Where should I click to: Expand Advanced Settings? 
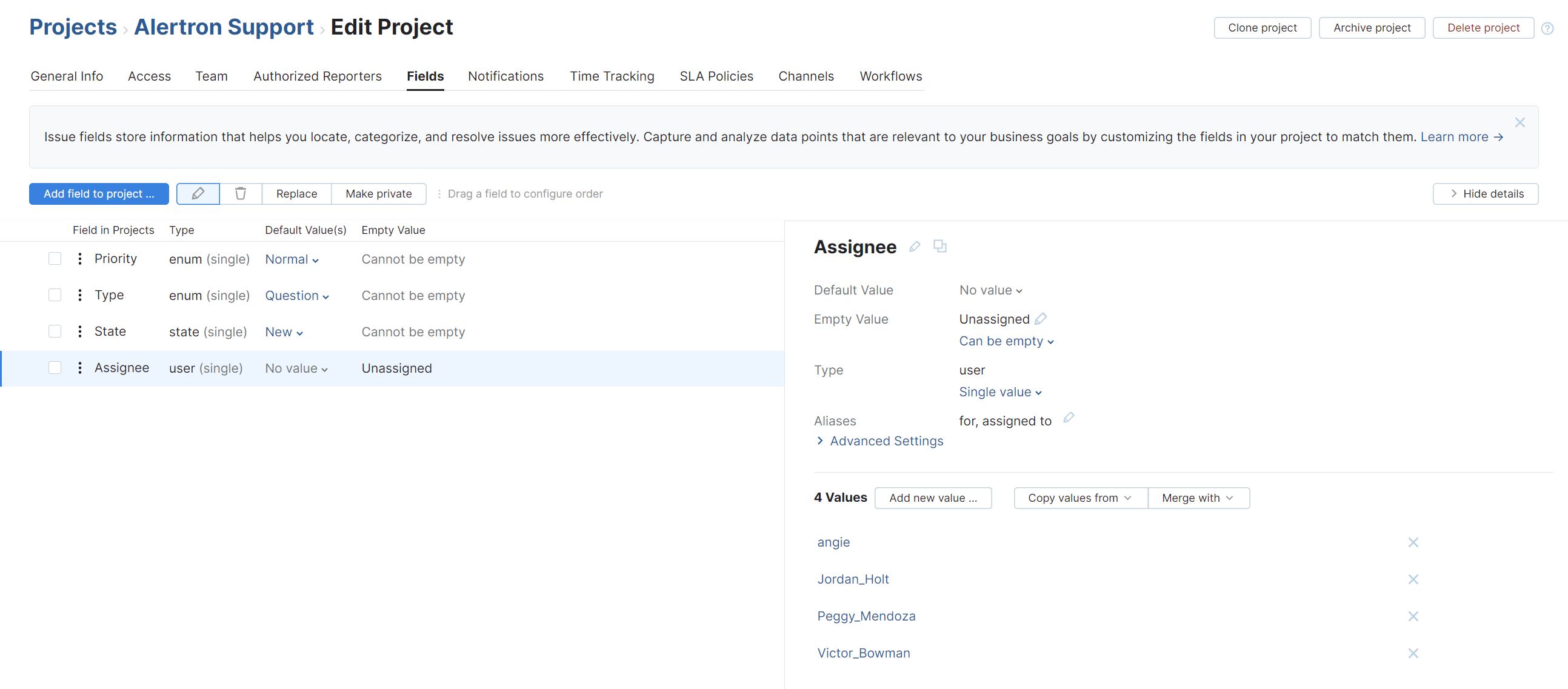[x=878, y=441]
